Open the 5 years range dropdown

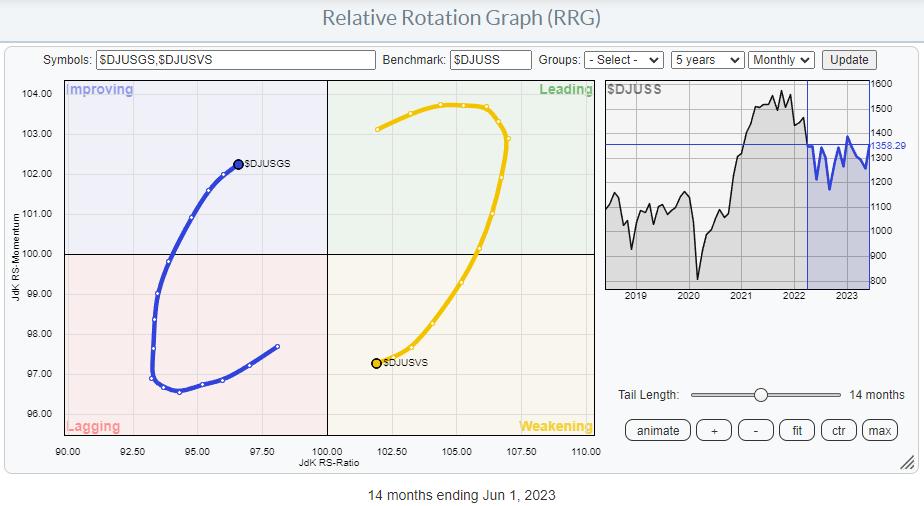(x=707, y=60)
